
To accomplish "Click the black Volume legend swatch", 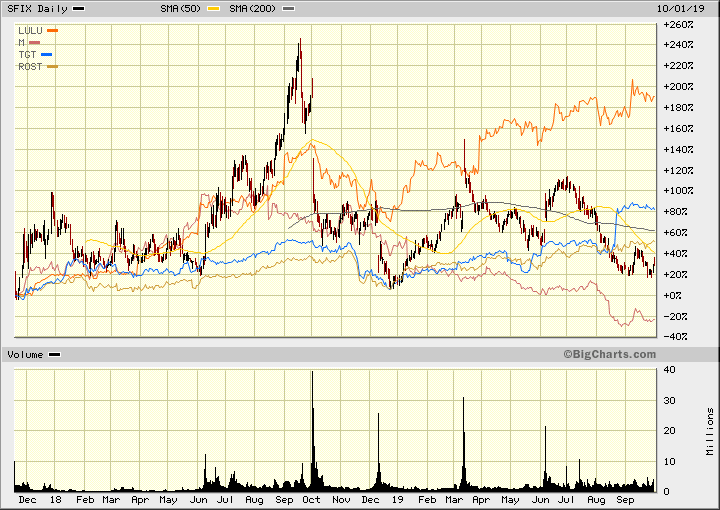I will coord(55,355).
